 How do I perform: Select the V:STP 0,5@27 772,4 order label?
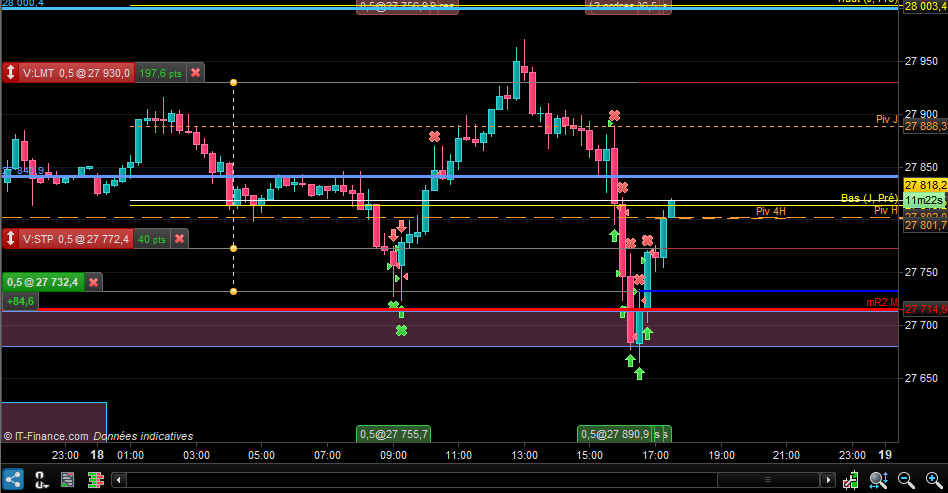pos(76,239)
